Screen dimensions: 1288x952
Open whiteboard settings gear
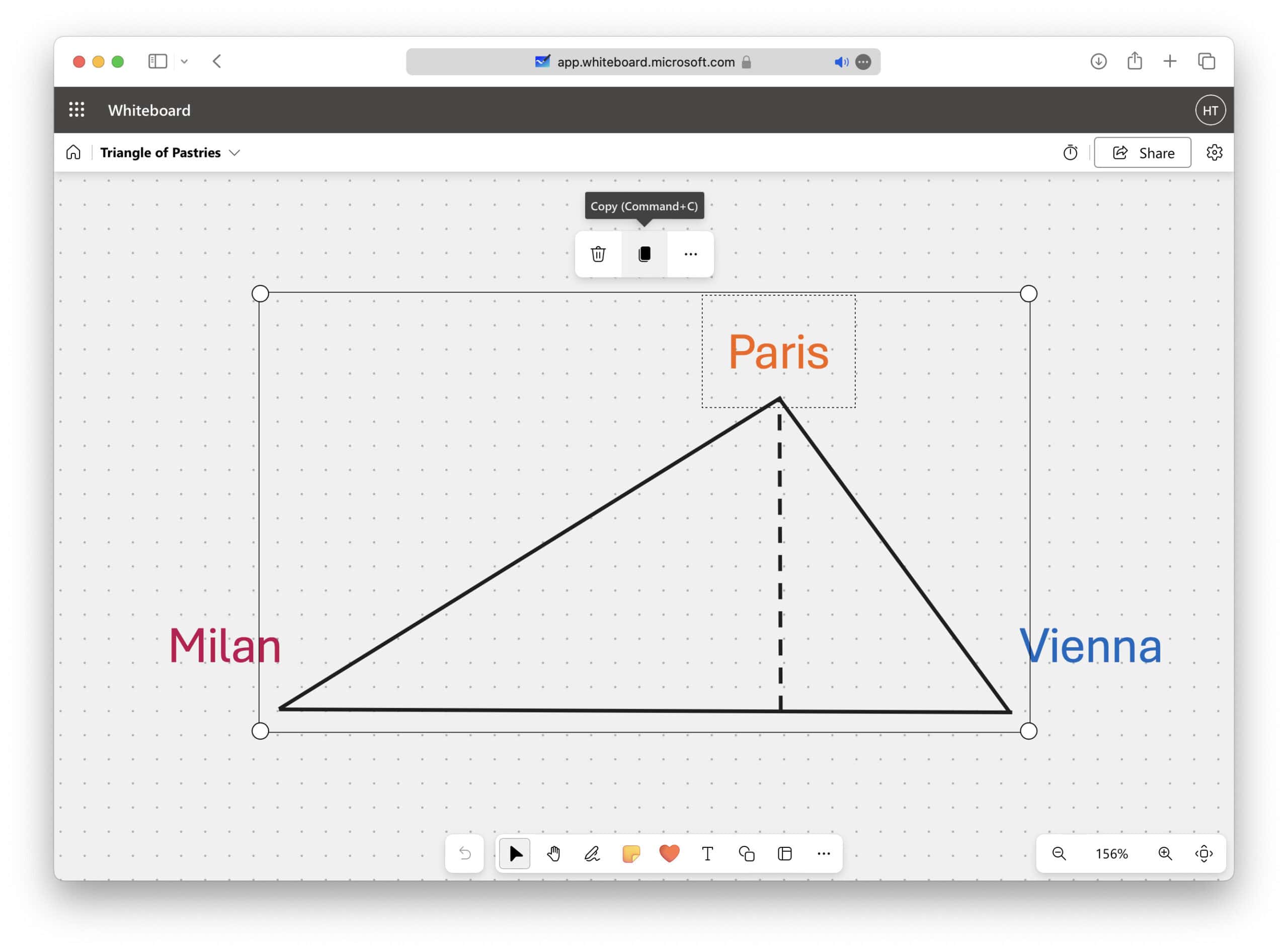(x=1214, y=153)
